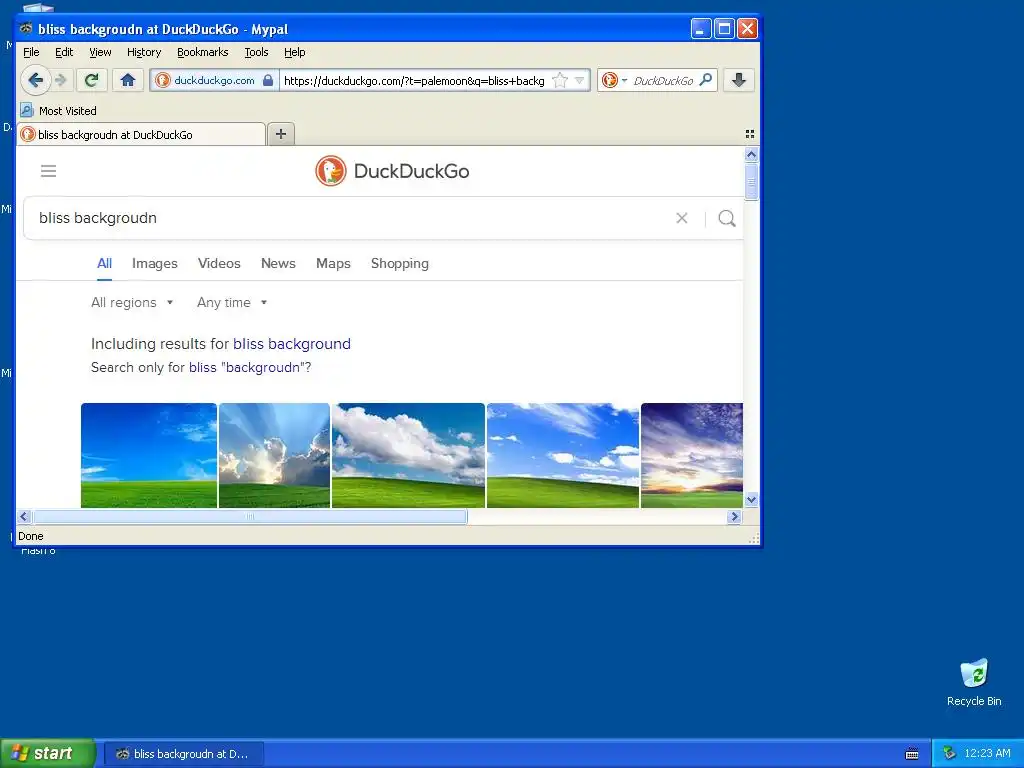Open a new tab with the plus button

[x=281, y=134]
